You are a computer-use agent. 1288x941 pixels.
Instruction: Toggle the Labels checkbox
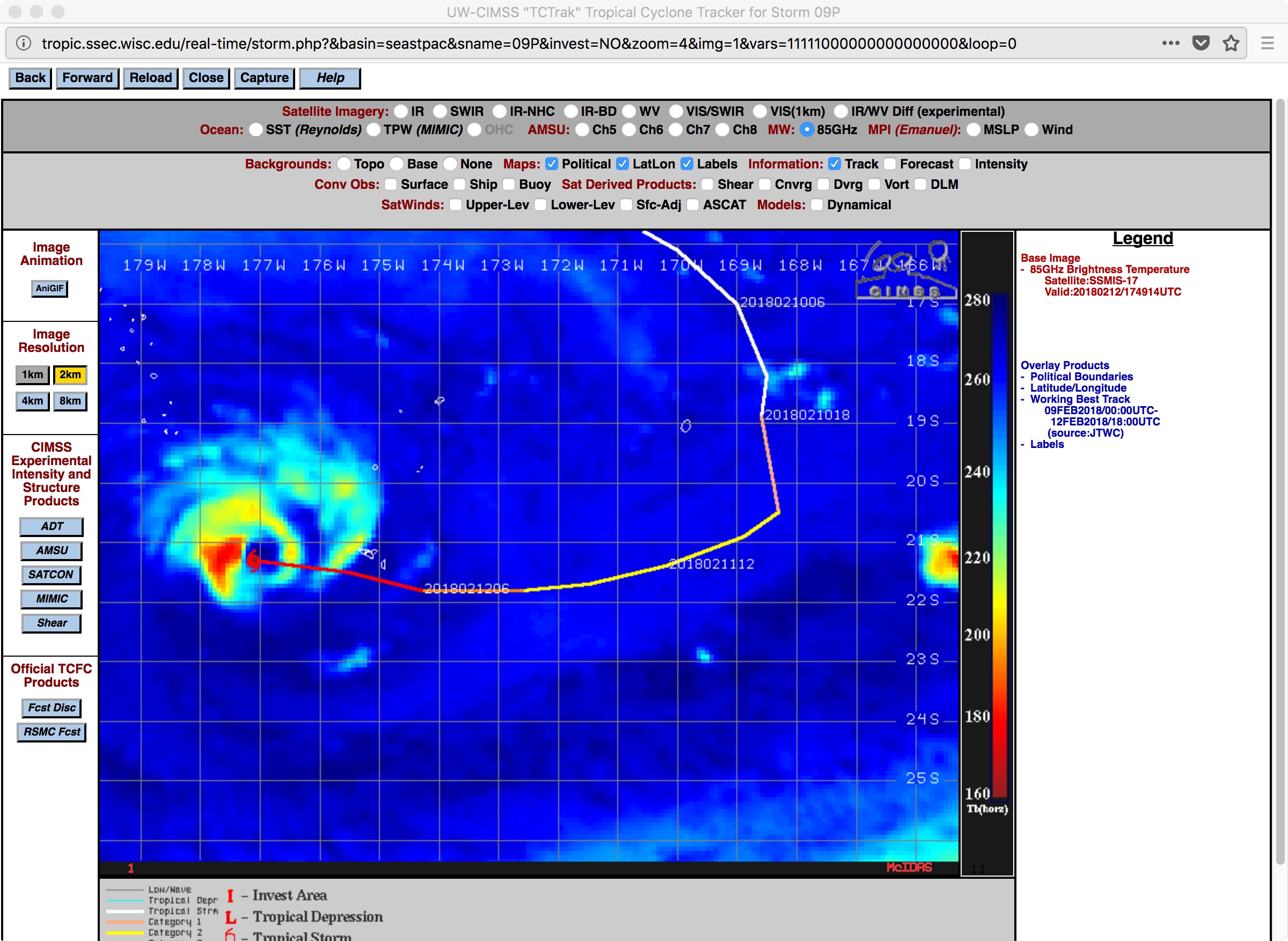pyautogui.click(x=687, y=164)
